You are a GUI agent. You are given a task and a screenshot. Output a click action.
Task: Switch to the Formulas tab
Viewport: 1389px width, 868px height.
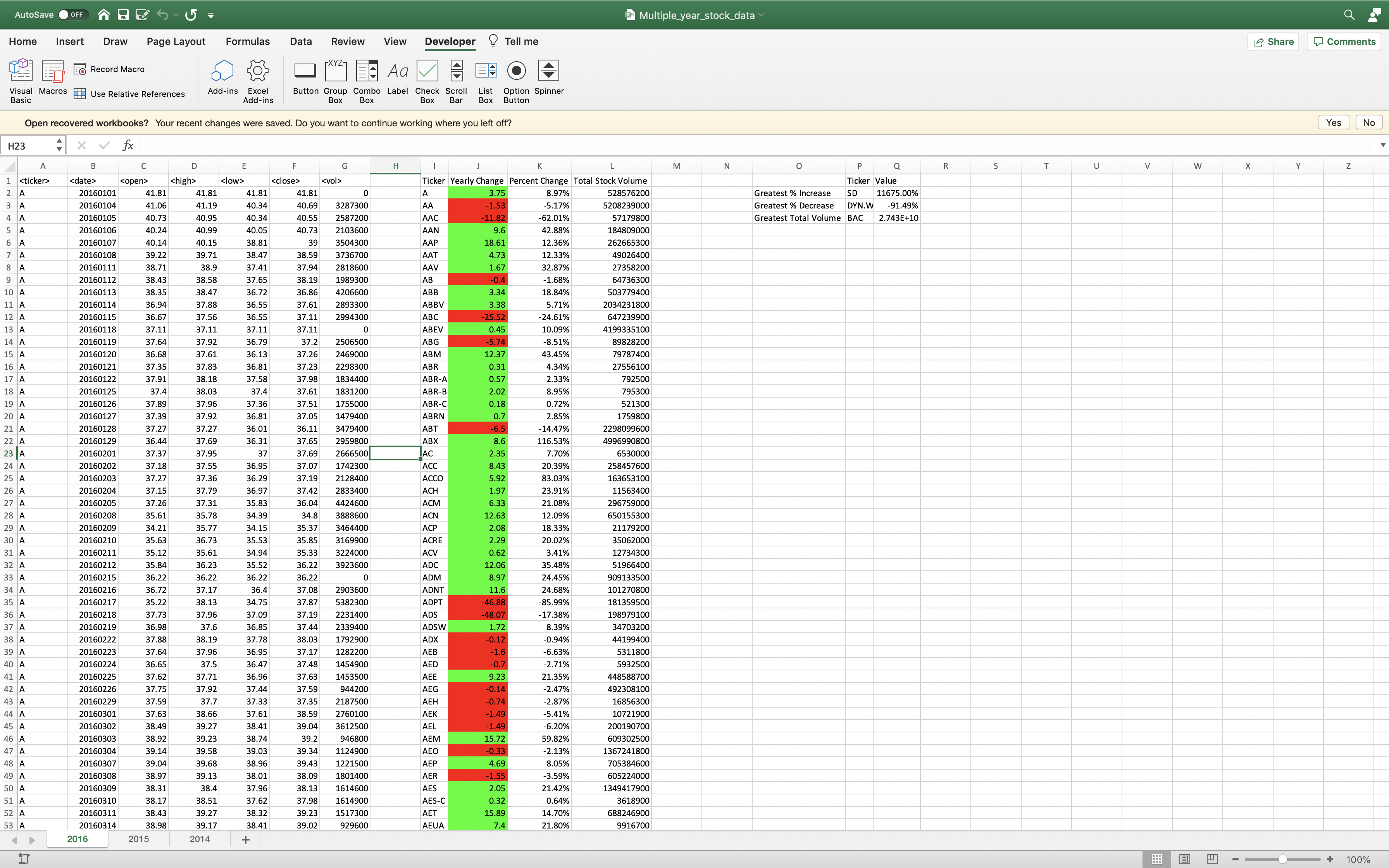(x=247, y=41)
